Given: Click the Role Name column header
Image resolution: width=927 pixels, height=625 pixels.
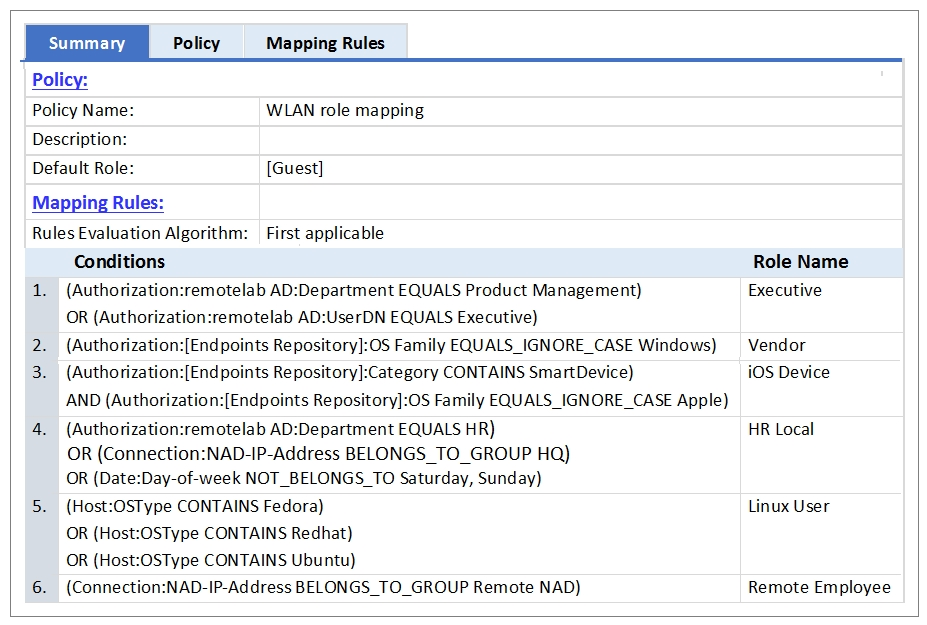Looking at the screenshot, I should pyautogui.click(x=800, y=262).
